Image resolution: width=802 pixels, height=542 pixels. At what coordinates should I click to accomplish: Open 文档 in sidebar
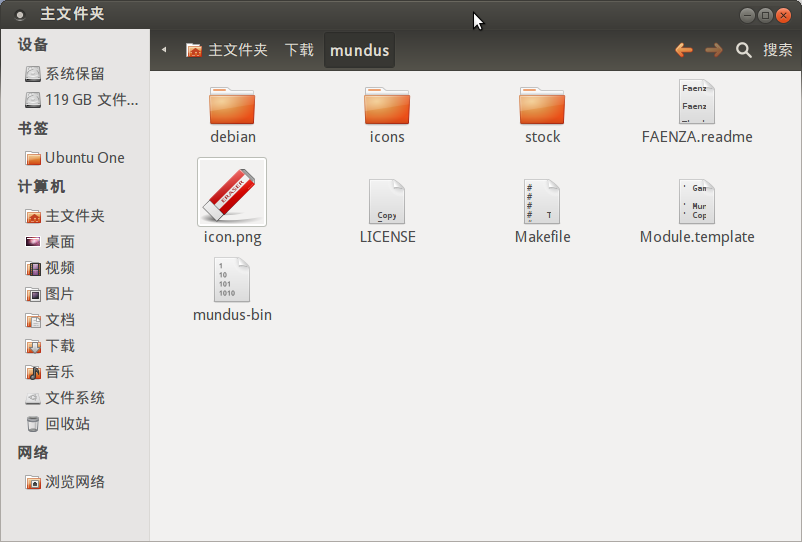tap(75, 320)
